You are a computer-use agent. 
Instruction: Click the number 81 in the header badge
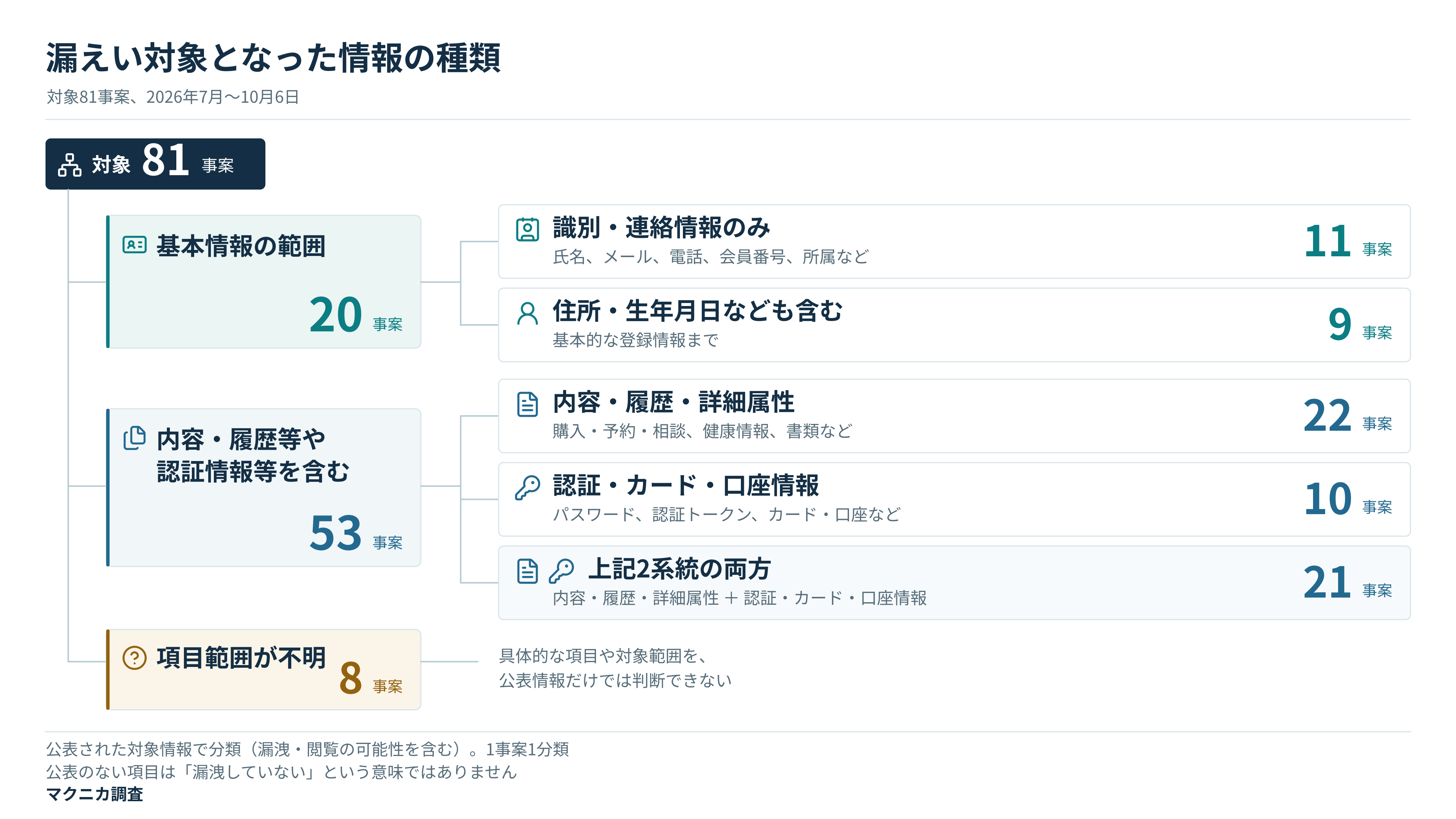click(165, 160)
